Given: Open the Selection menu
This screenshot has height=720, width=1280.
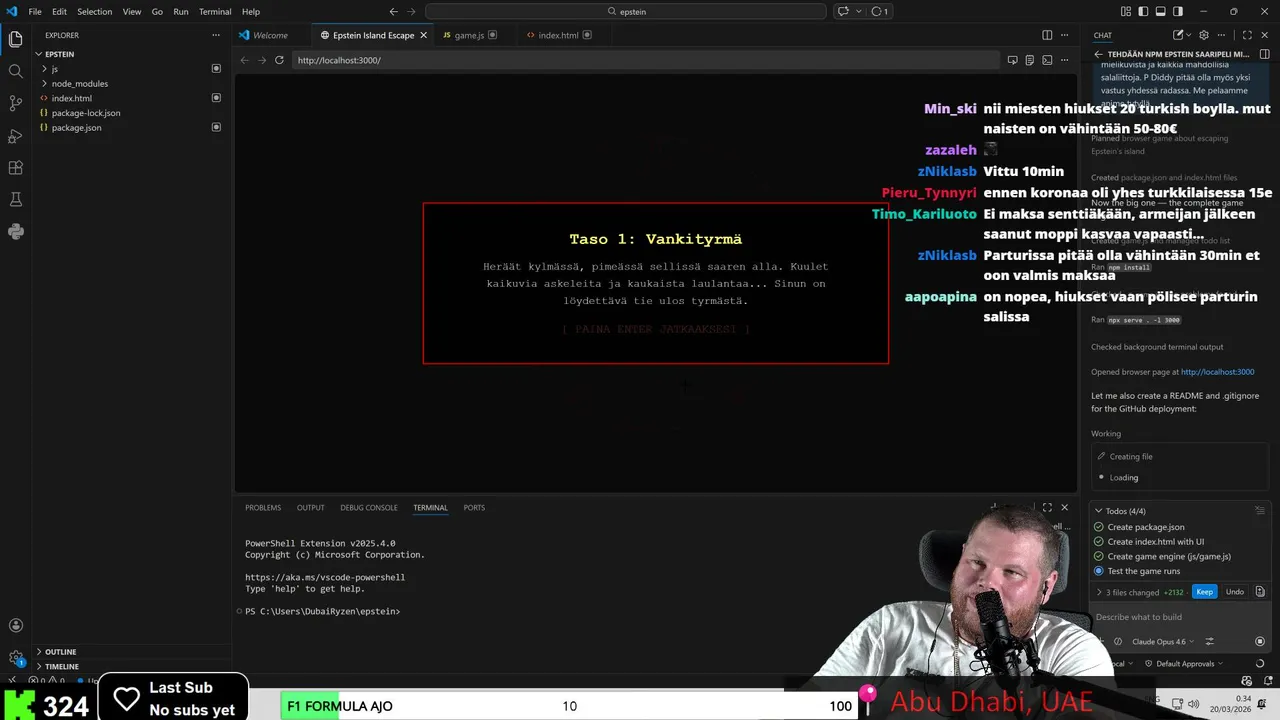Looking at the screenshot, I should coord(94,11).
